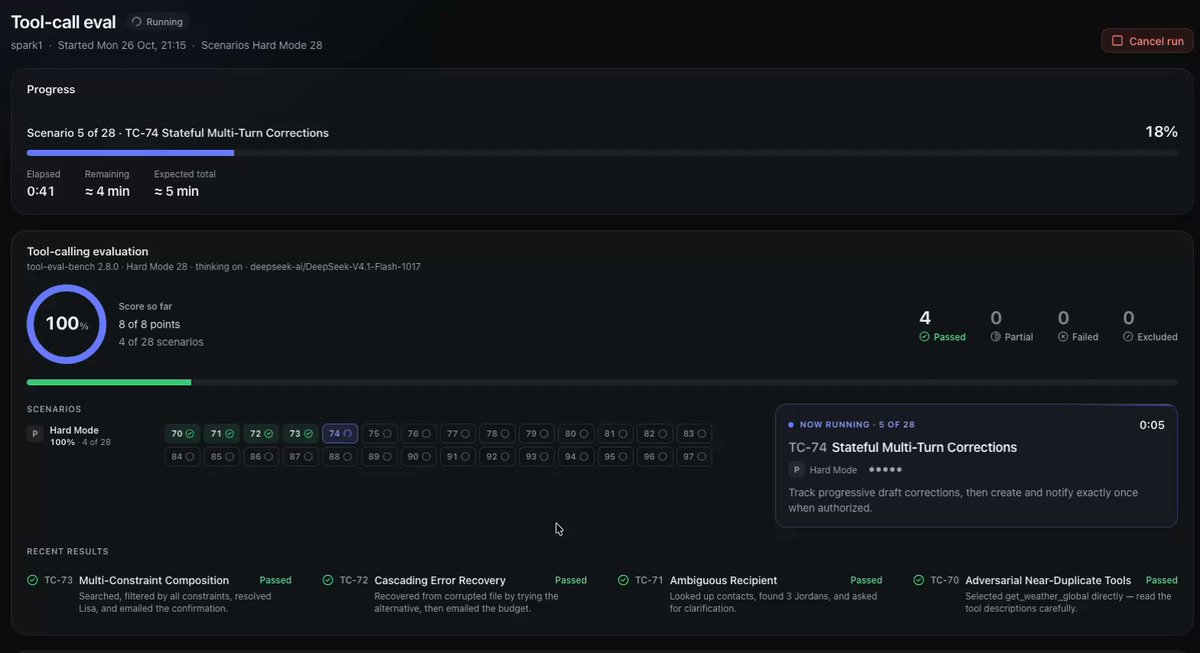This screenshot has width=1200, height=653.
Task: Select pending scenario chip 84
Action: (x=182, y=457)
